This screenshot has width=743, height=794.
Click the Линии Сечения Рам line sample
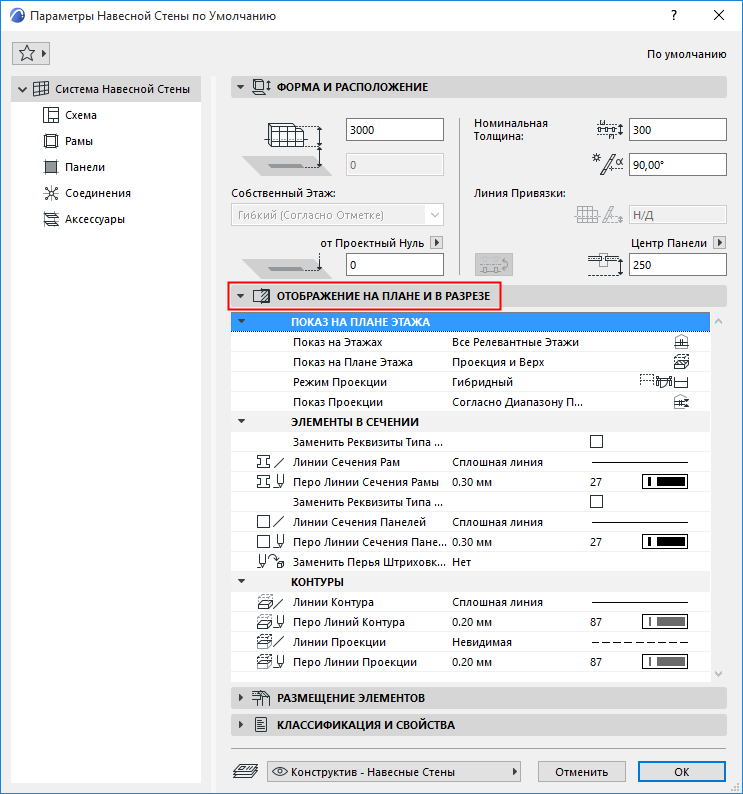click(640, 462)
